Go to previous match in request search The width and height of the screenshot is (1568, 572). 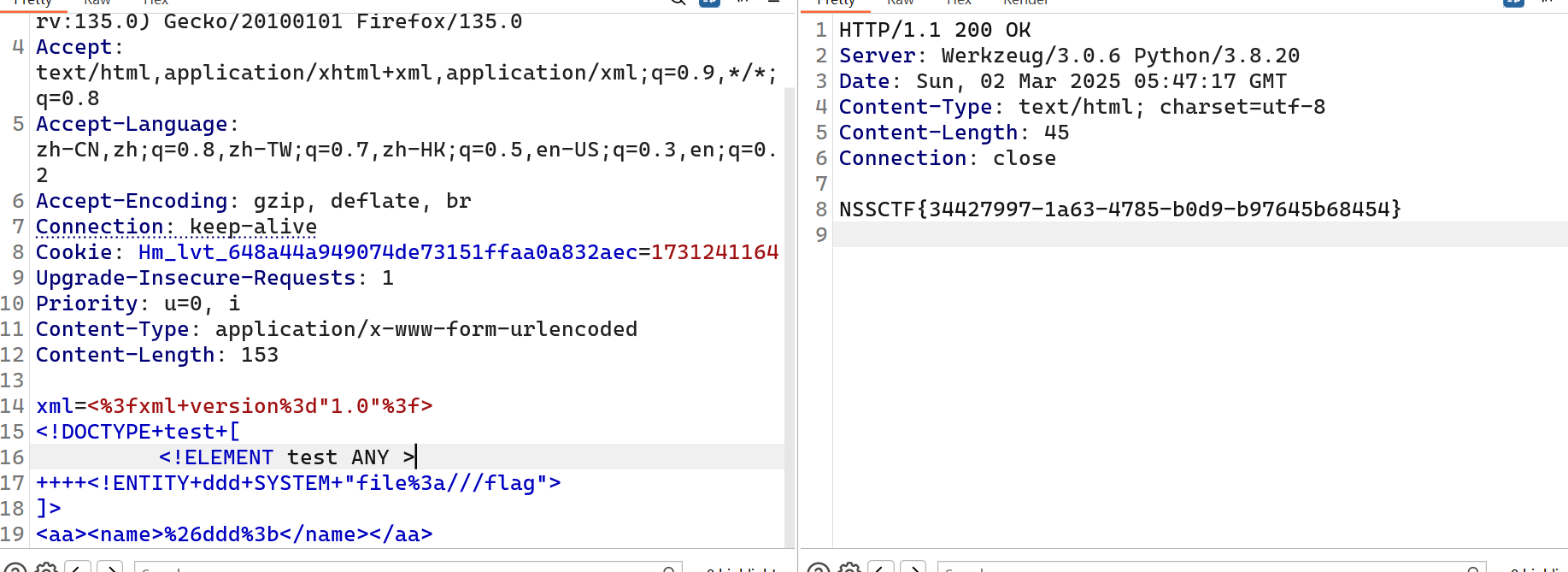click(x=78, y=568)
